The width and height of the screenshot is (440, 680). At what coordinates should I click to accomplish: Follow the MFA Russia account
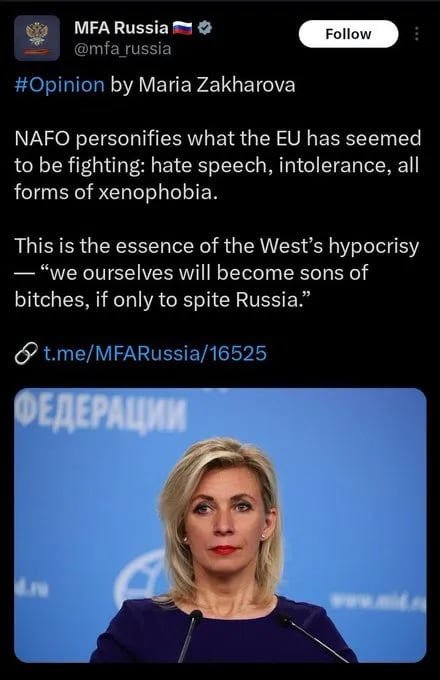(348, 34)
